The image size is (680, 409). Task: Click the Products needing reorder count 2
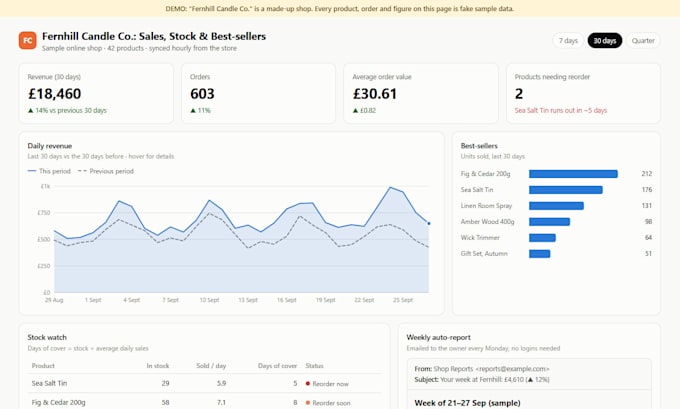(x=519, y=94)
